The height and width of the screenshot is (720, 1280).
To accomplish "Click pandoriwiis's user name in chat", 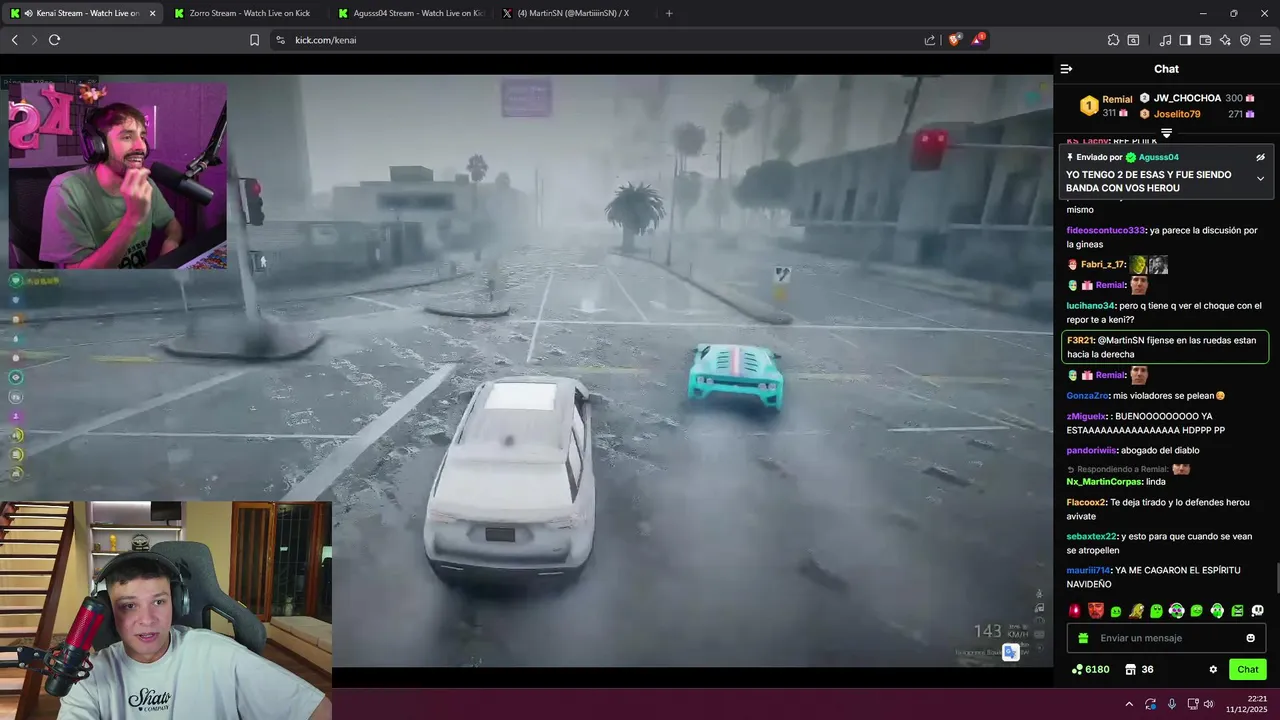I will [x=1091, y=450].
